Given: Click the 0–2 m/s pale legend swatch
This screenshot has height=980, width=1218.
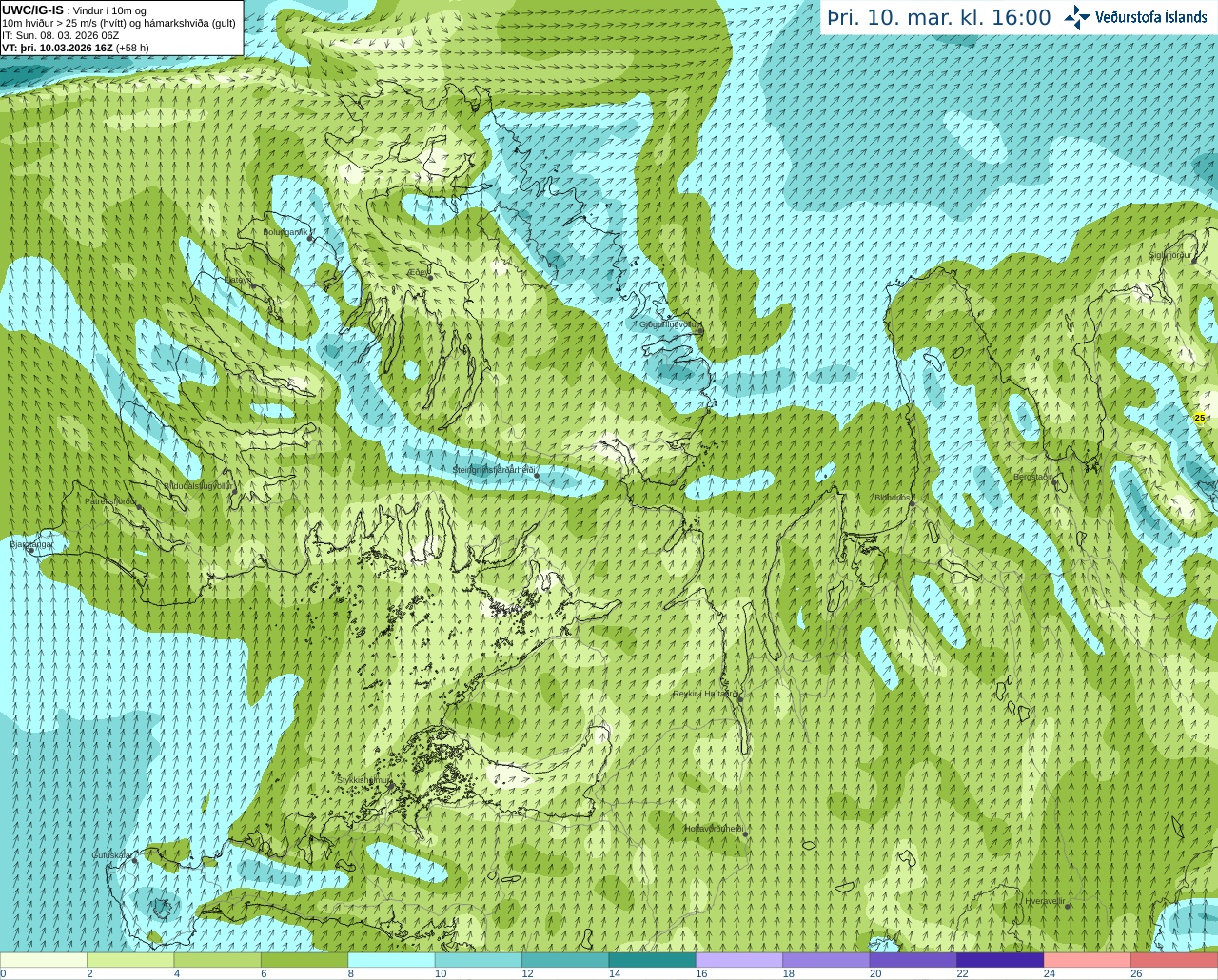Looking at the screenshot, I should click(44, 960).
